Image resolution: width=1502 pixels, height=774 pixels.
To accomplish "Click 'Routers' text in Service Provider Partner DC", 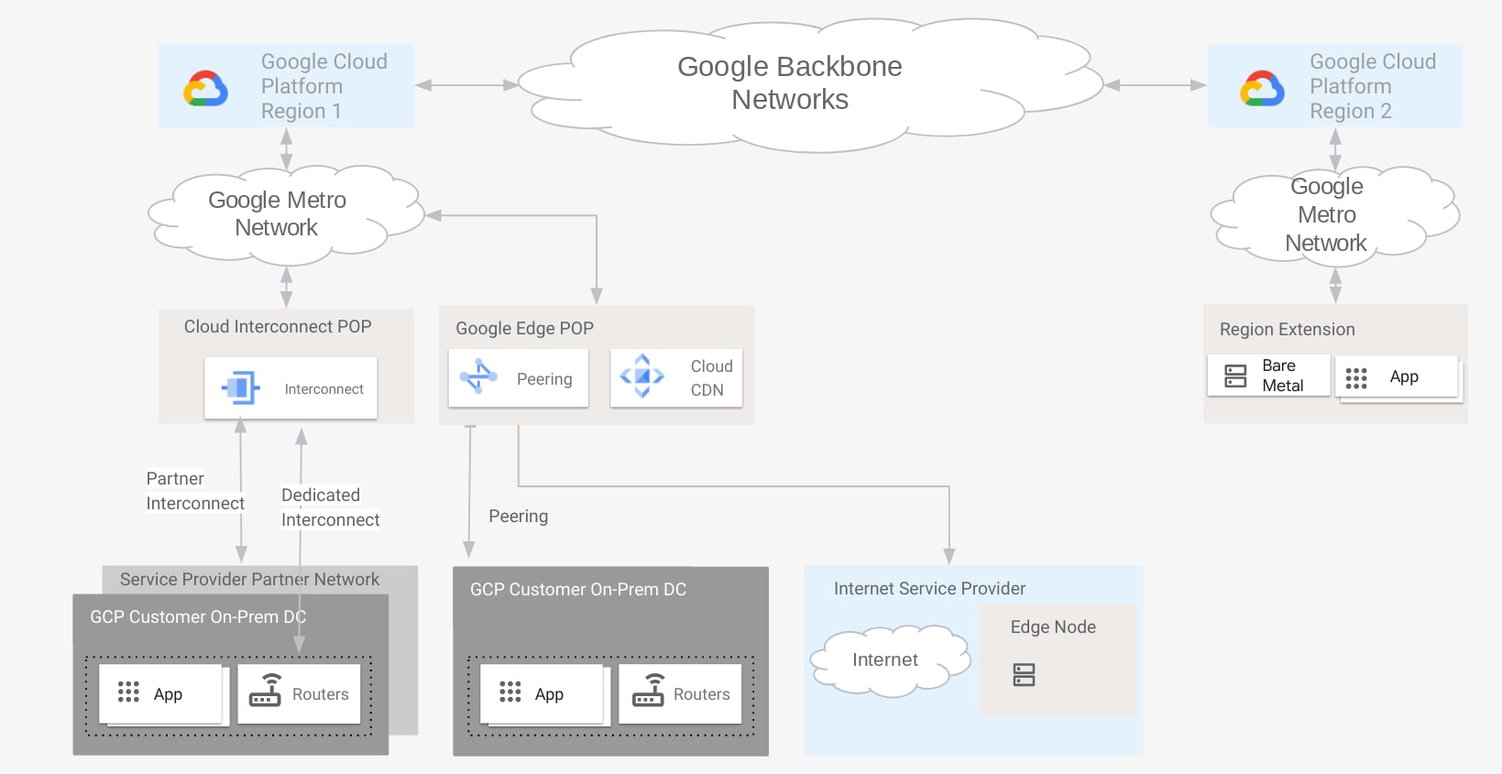I will [x=320, y=694].
